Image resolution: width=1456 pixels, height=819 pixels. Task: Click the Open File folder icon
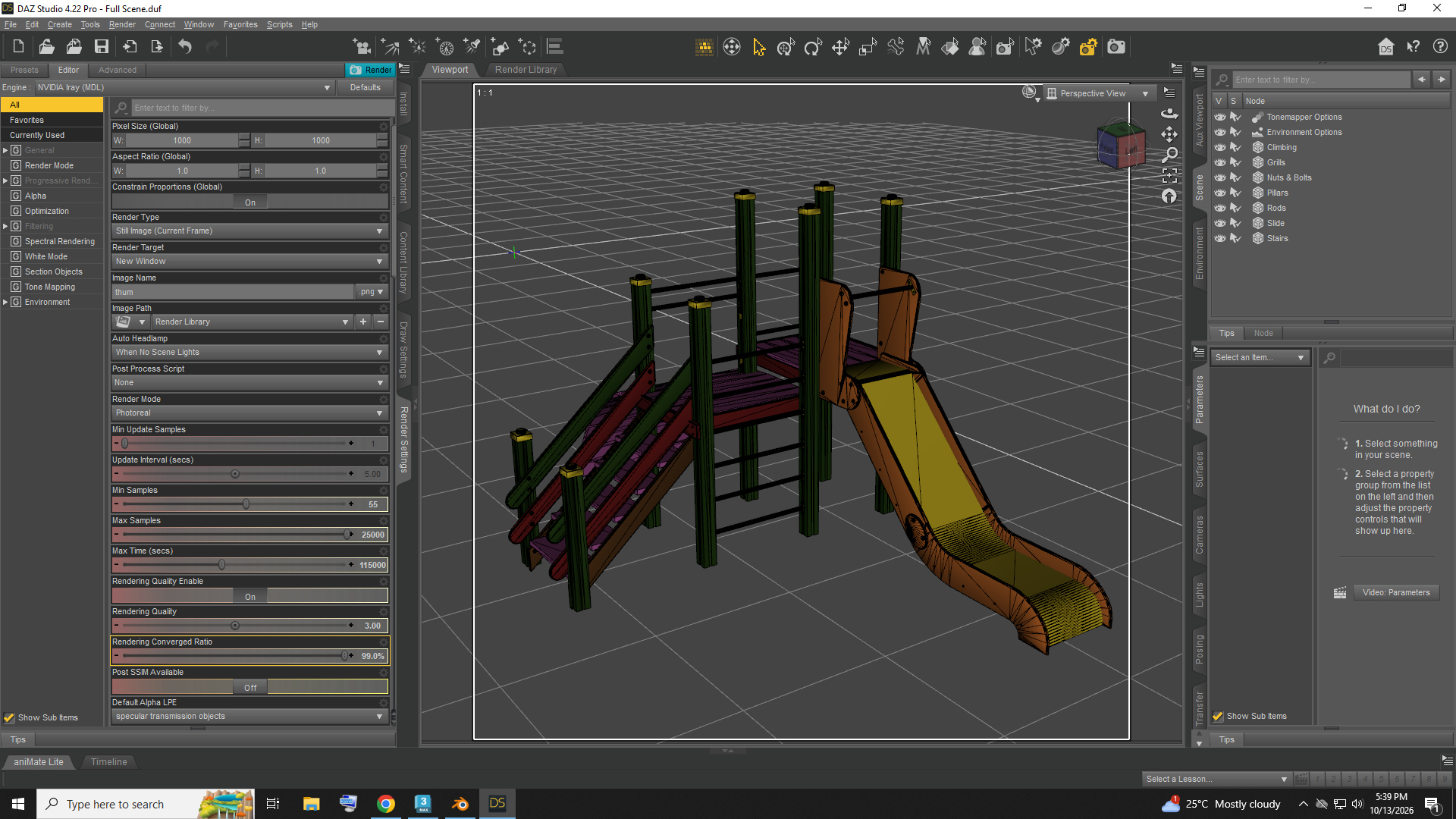46,47
